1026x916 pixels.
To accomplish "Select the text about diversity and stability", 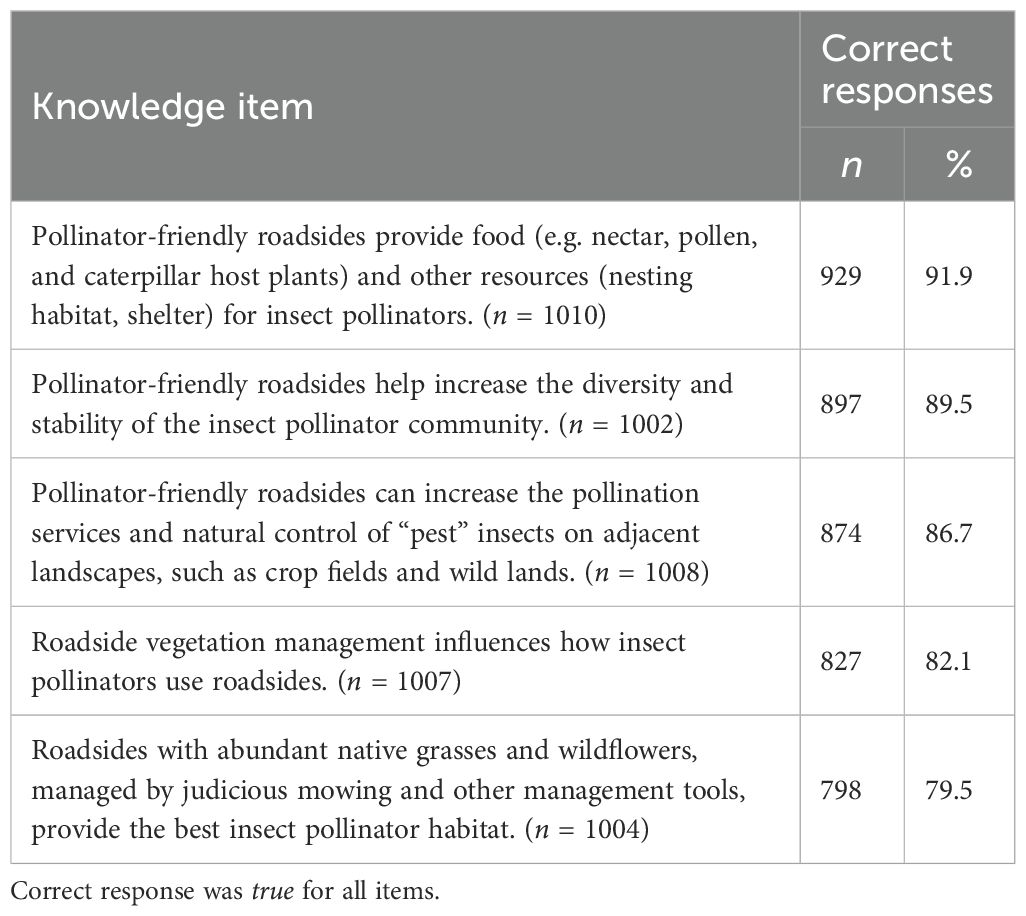I will (x=381, y=403).
